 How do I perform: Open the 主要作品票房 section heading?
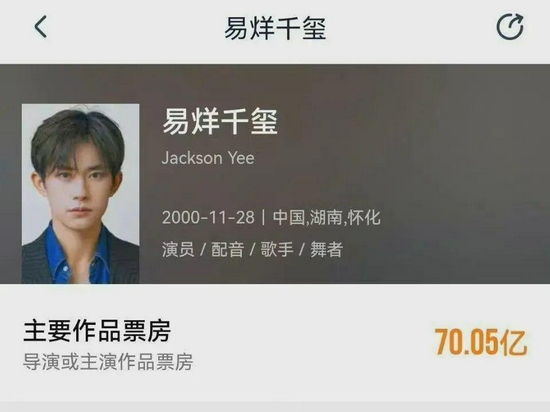coord(97,331)
